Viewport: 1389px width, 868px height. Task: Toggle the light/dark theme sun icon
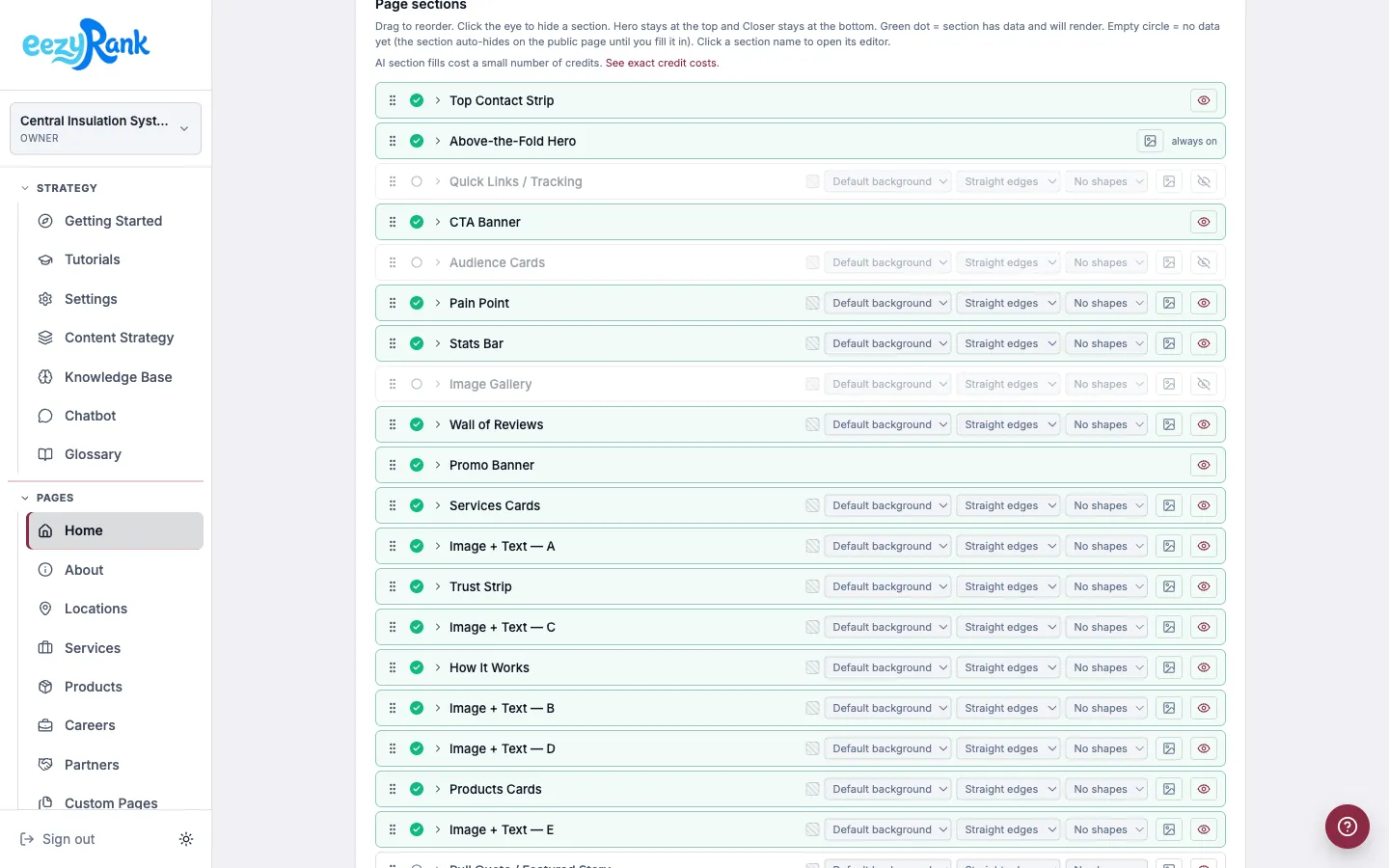(186, 839)
